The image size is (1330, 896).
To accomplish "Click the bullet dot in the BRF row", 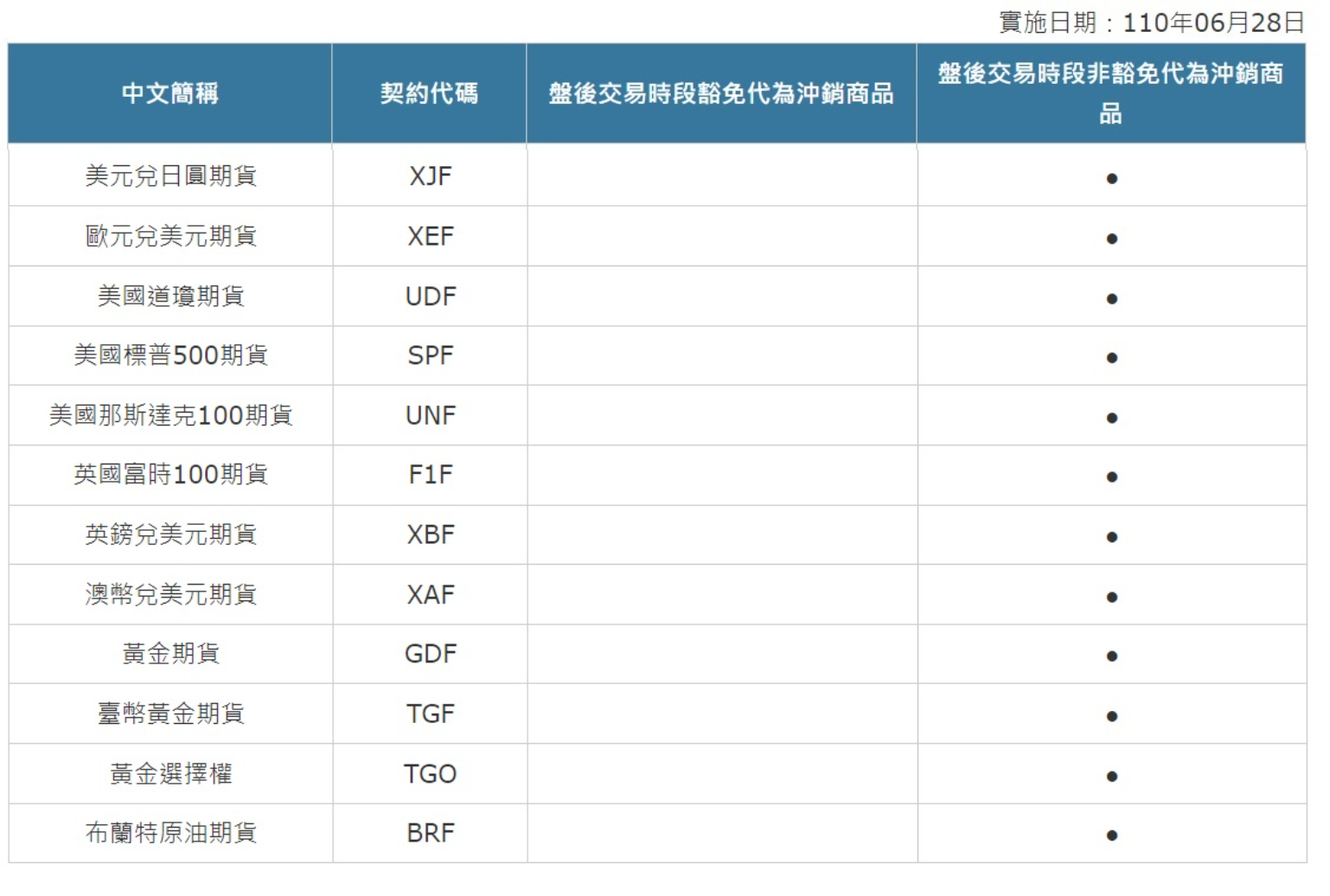I will pyautogui.click(x=1111, y=835).
